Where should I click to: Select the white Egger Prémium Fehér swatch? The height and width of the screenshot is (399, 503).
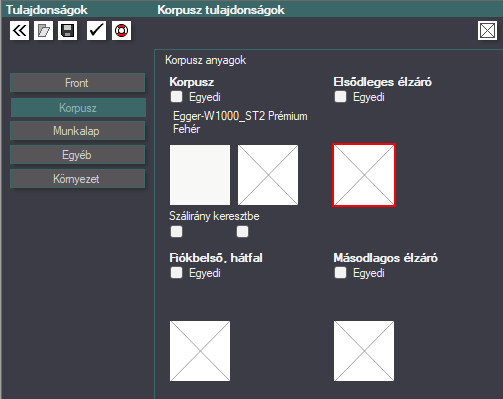tap(200, 175)
